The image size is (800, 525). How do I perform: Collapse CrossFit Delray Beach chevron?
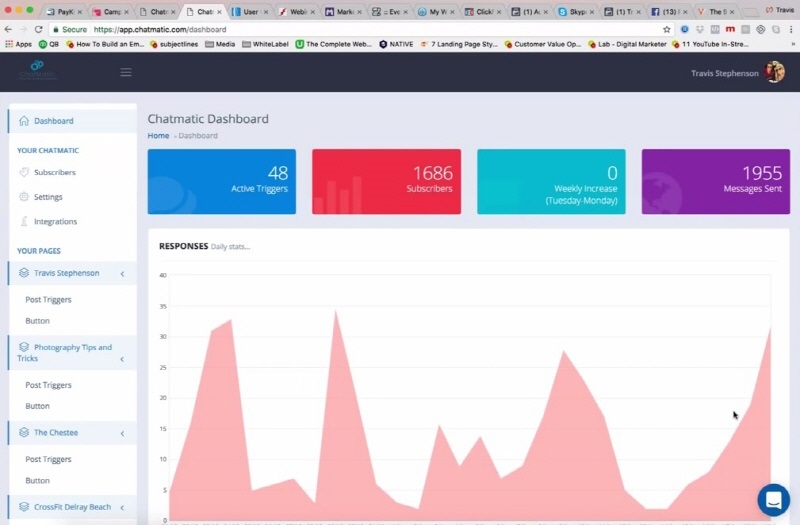pyautogui.click(x=122, y=508)
